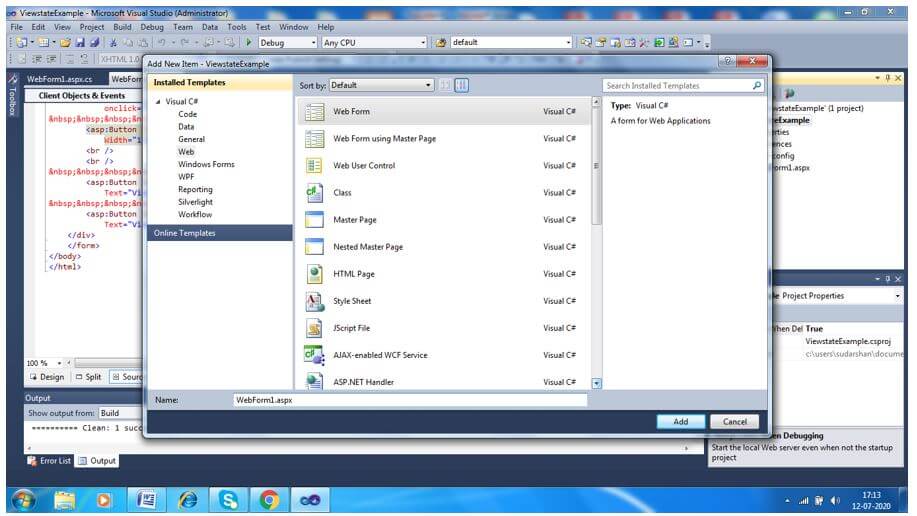Click the Windows Start button
The width and height of the screenshot is (917, 516).
click(x=24, y=501)
